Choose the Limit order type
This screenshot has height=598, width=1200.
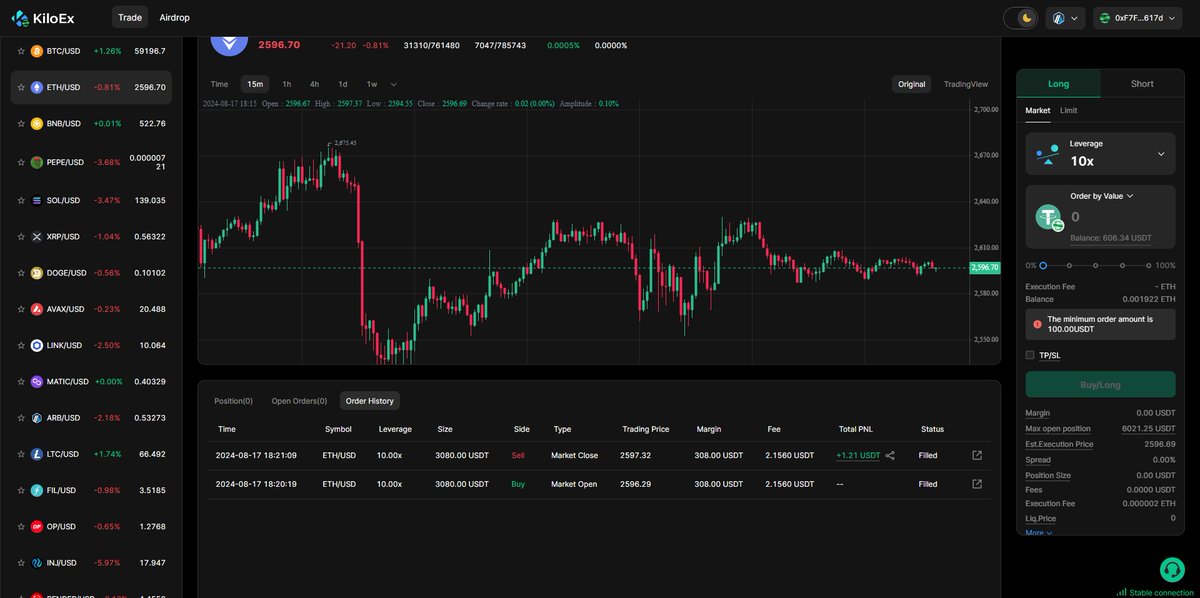coord(1069,110)
